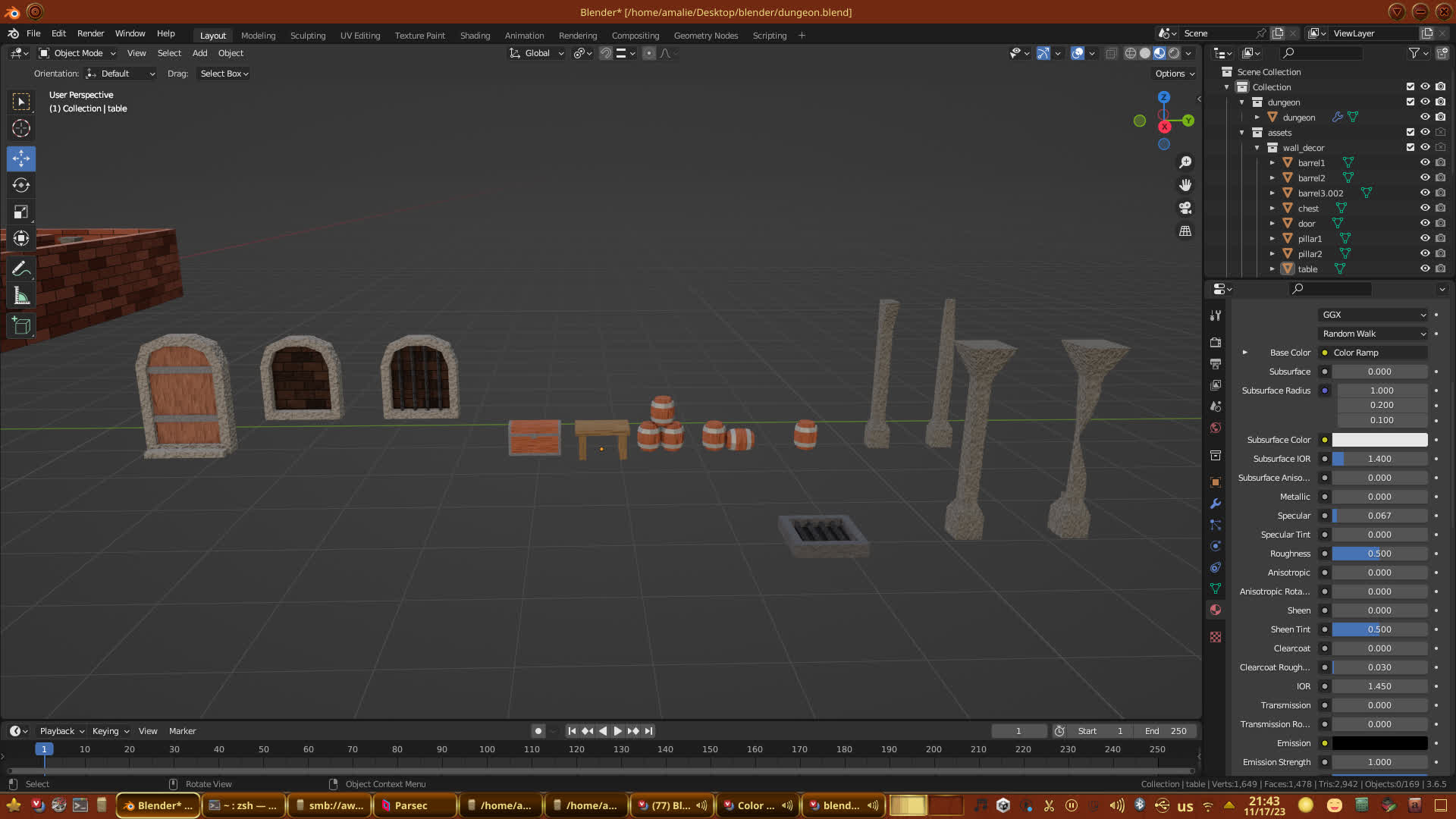
Task: Open the Random Walk subsurface dropdown
Action: 1373,334
